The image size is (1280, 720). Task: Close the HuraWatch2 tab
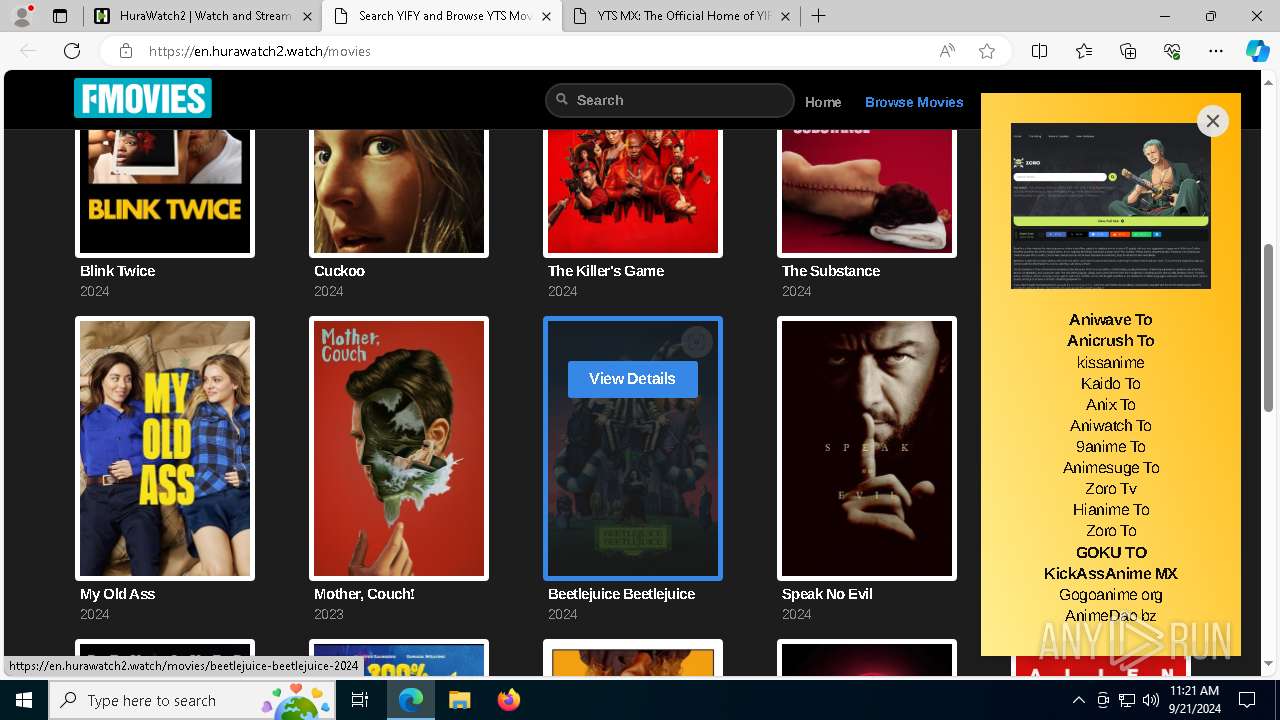pyautogui.click(x=307, y=16)
